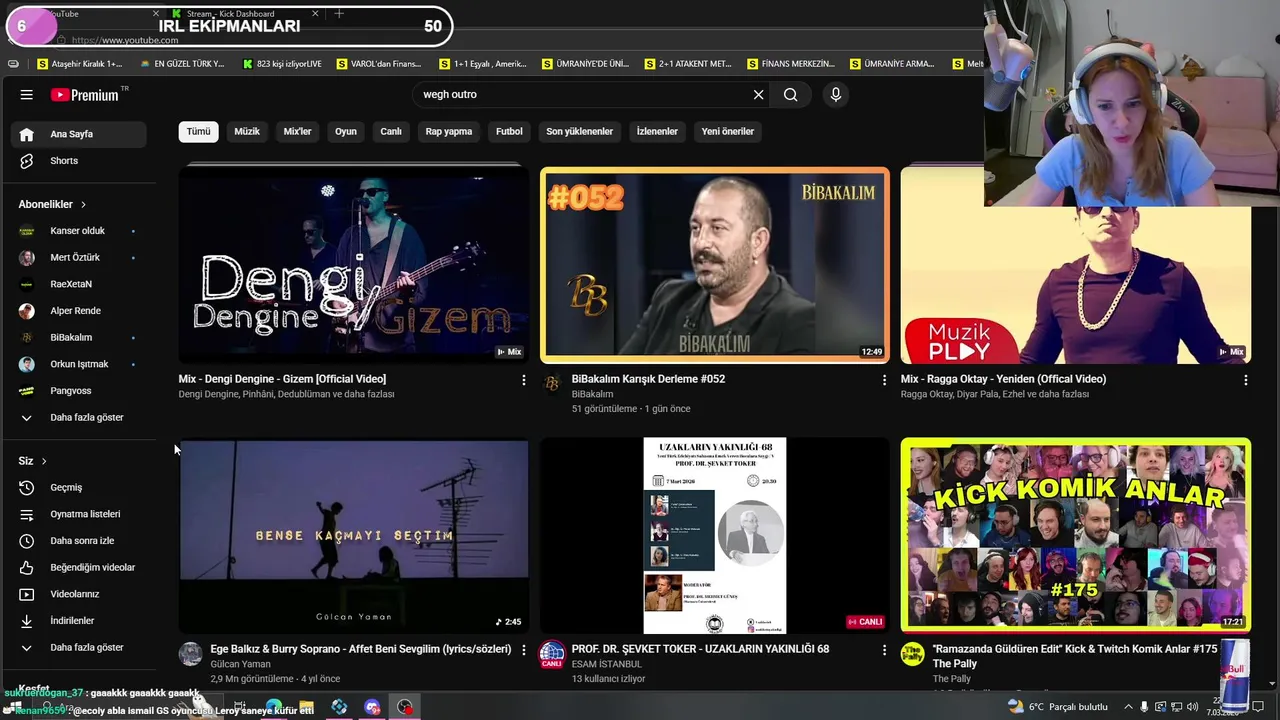
Task: Play the Bense Kaçmayı Seçtim thumbnail
Action: point(353,536)
